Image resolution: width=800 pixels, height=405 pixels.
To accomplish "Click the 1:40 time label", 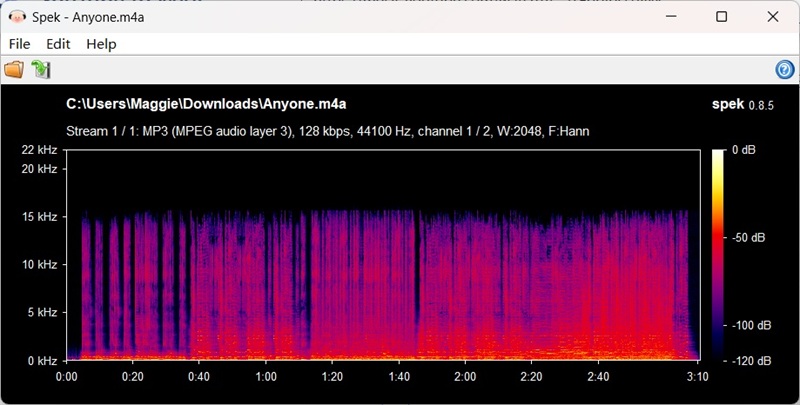I will [x=399, y=377].
